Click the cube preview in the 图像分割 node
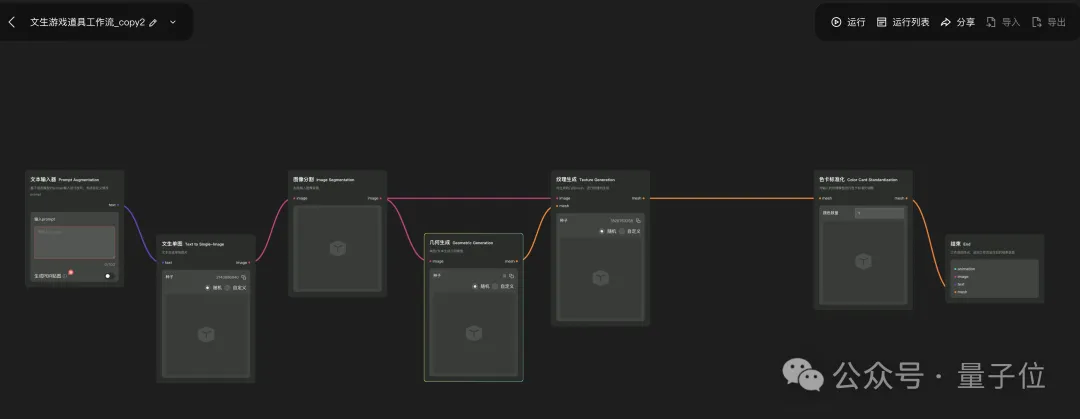Viewport: 1080px width, 419px height. [x=338, y=248]
